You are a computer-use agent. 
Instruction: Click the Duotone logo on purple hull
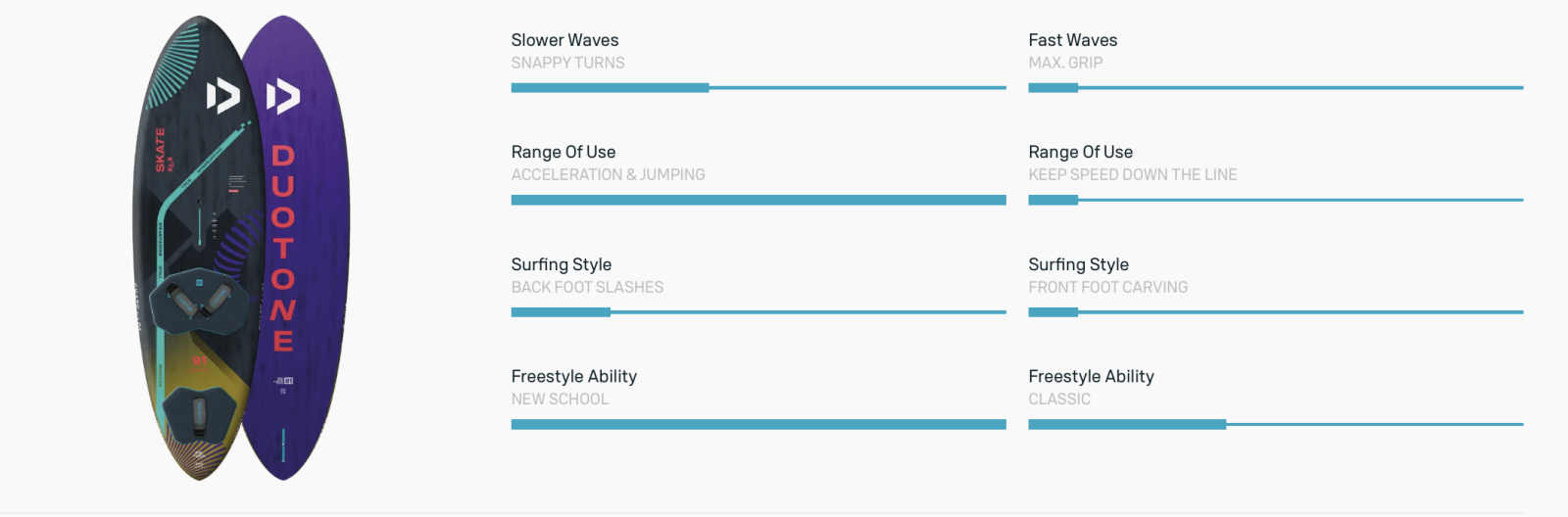point(283,96)
